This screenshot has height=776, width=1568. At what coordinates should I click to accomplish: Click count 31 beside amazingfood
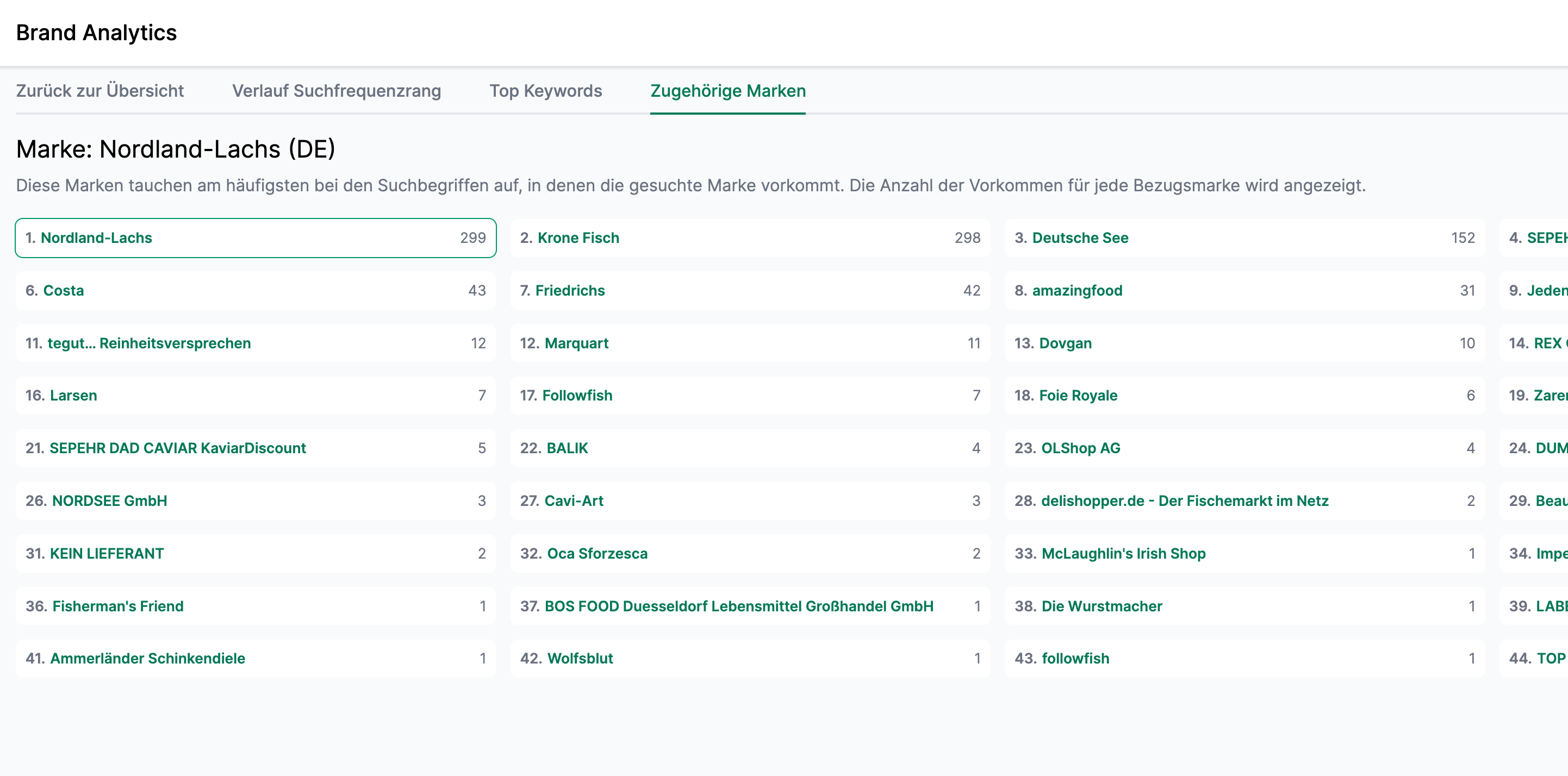1467,290
